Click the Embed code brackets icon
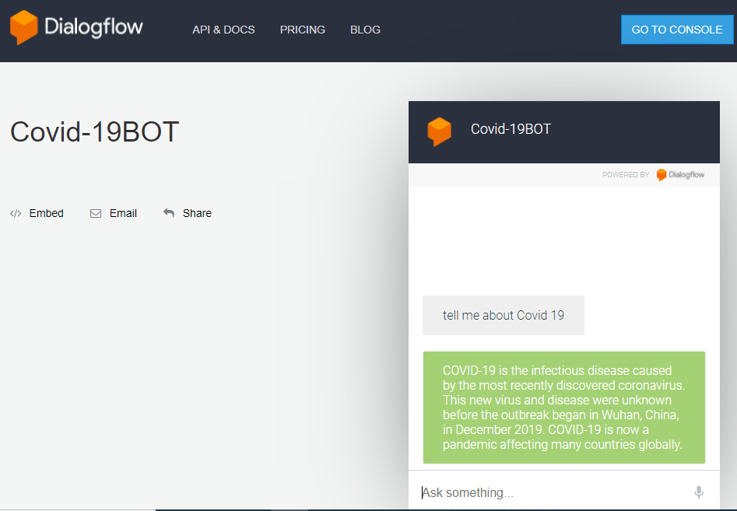Viewport: 737px width, 511px height. tap(16, 213)
